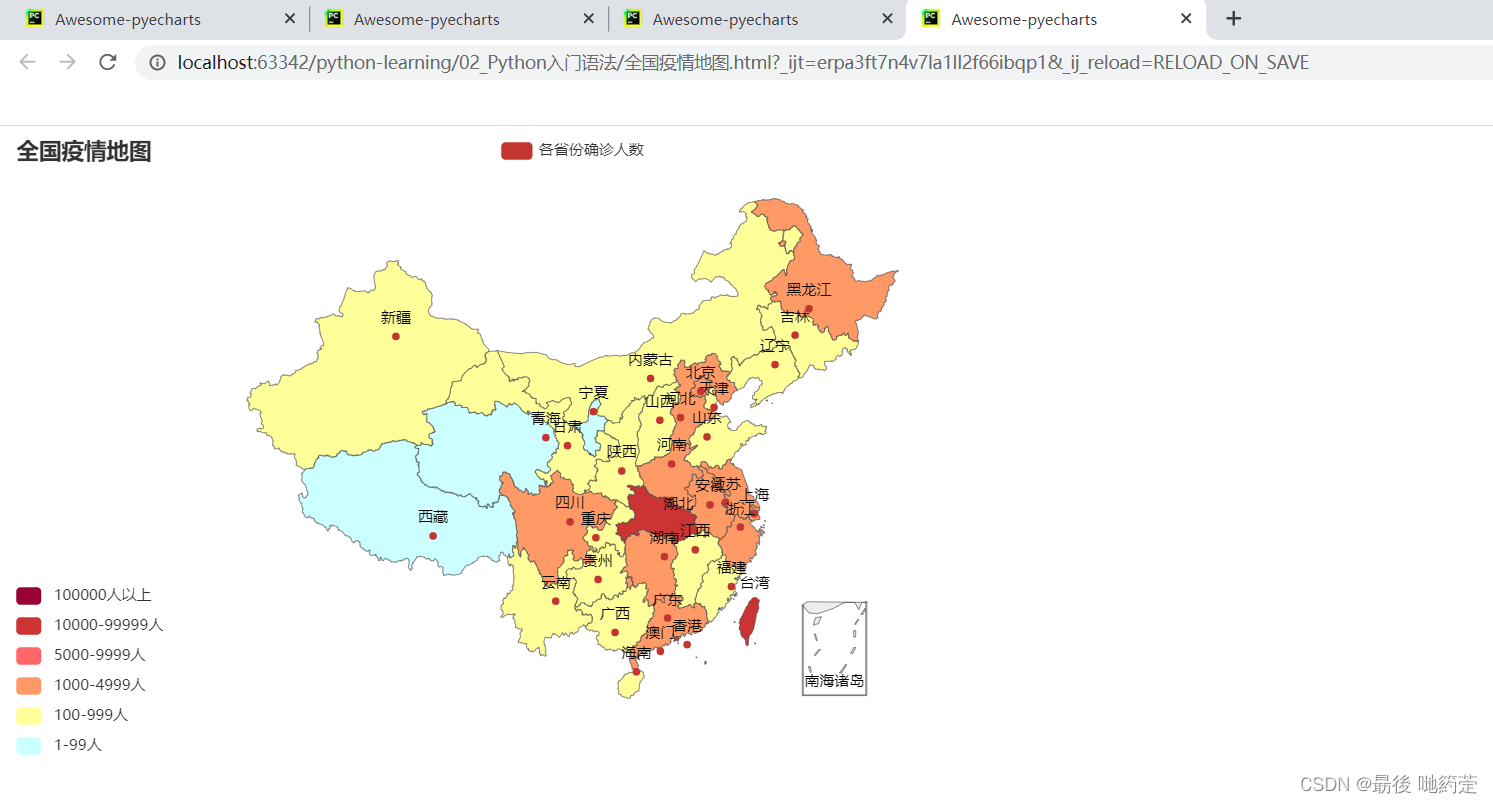Open a new tab with the plus button

pyautogui.click(x=1234, y=19)
